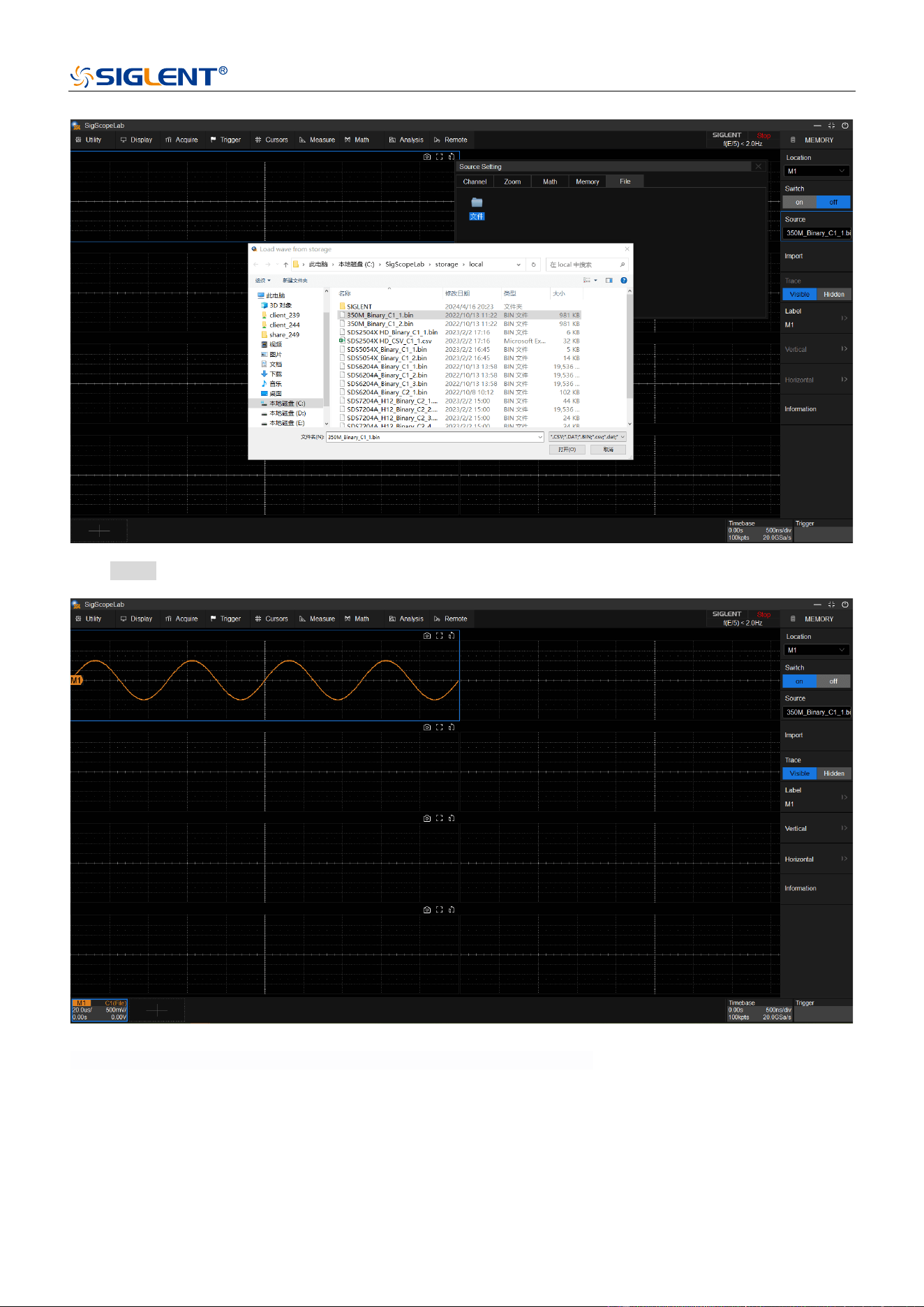This screenshot has width=924, height=1307.
Task: Open Analysis menu in the Load wave dialog screenshot
Action: (406, 140)
